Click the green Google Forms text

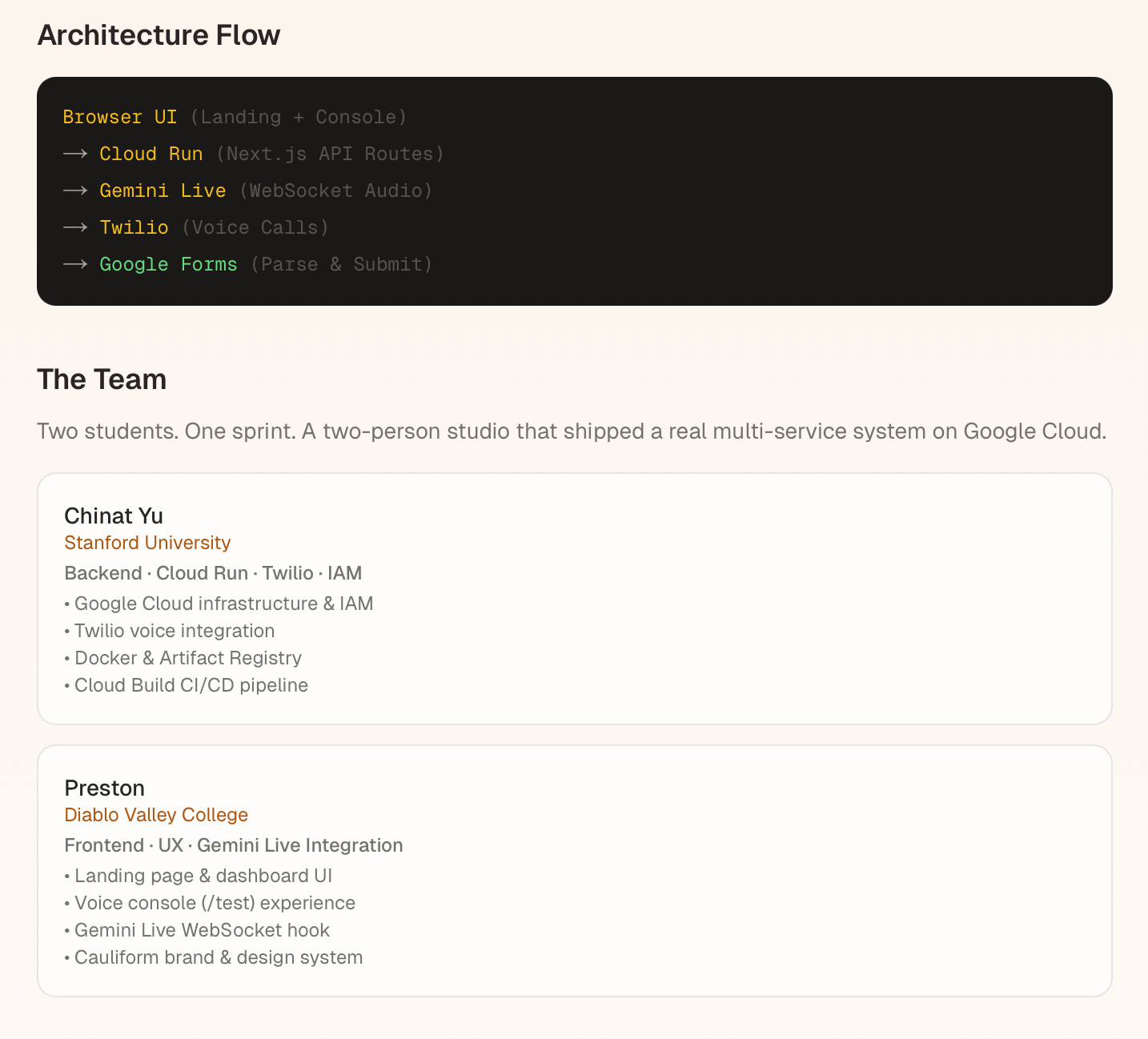point(168,264)
